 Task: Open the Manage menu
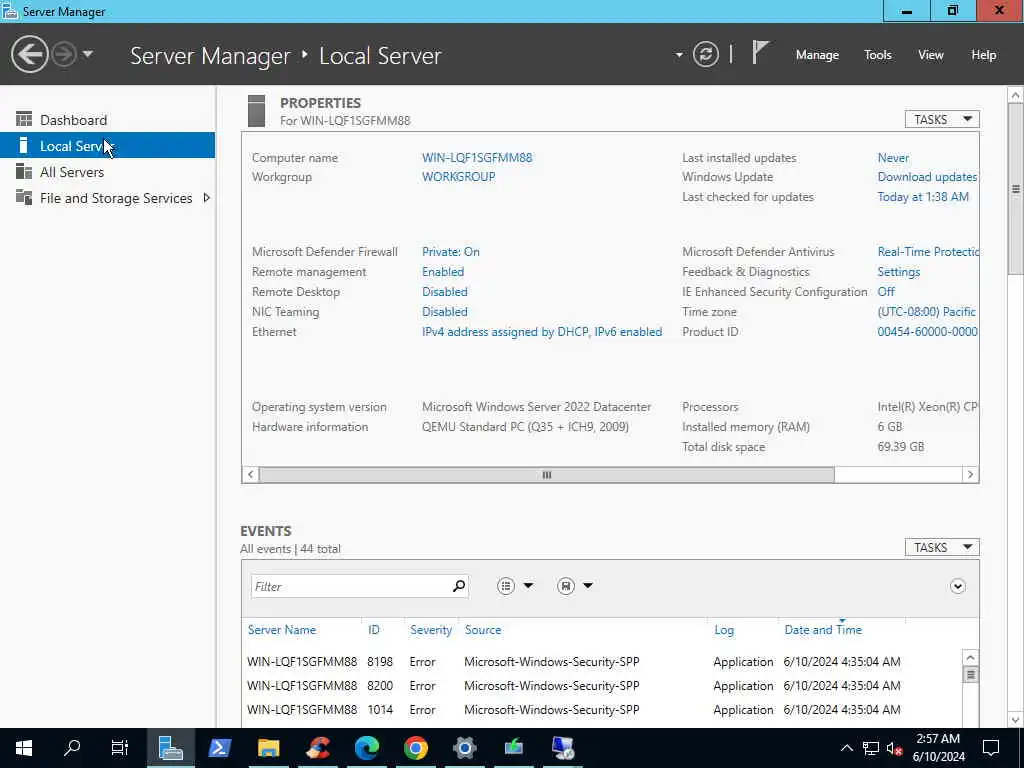(x=817, y=55)
